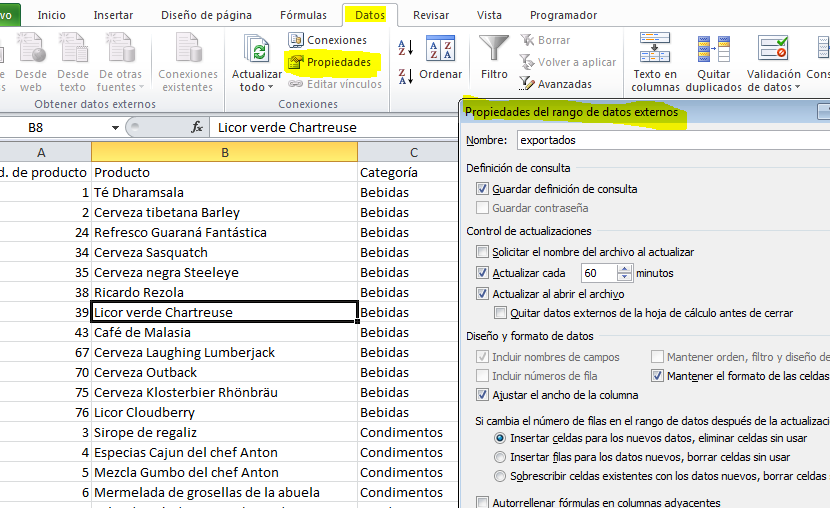The image size is (830, 508).
Task: Increase refresh minutes with spinner up
Action: tap(625, 269)
